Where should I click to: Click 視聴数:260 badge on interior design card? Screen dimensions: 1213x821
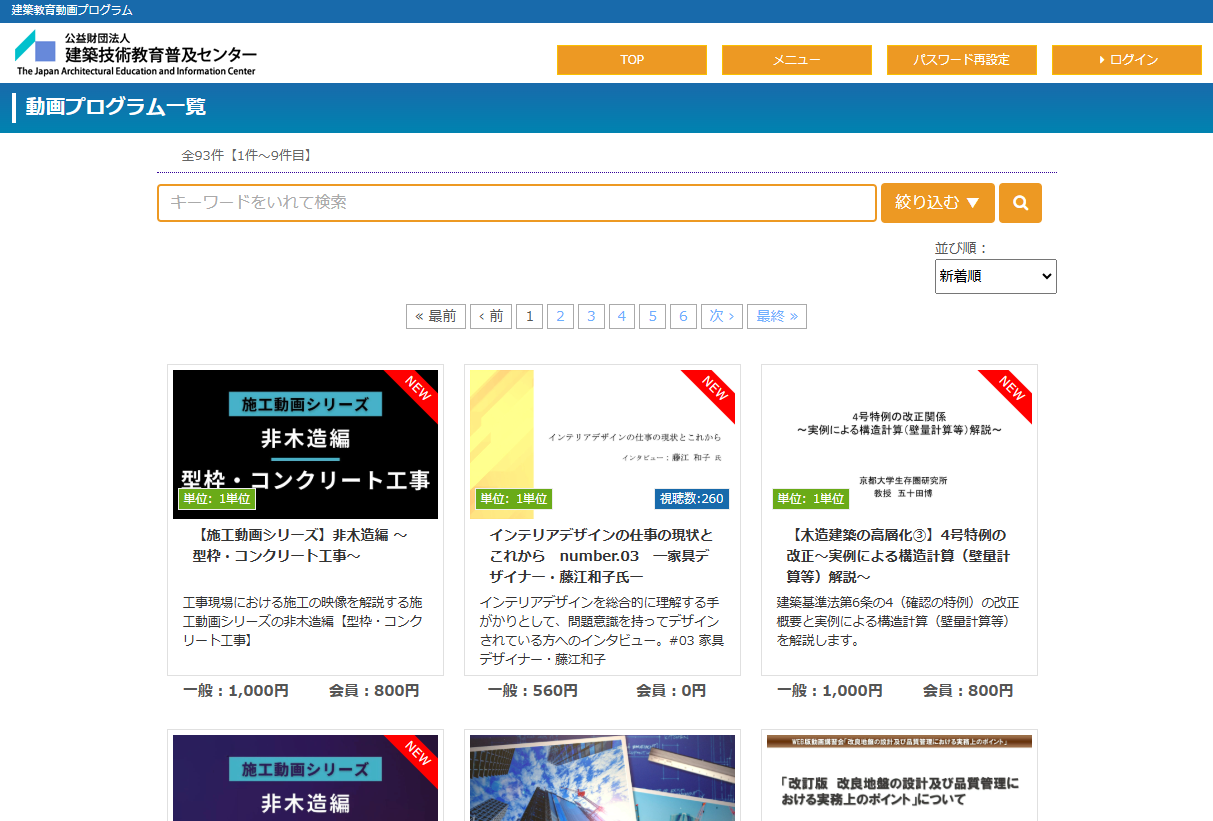click(692, 499)
